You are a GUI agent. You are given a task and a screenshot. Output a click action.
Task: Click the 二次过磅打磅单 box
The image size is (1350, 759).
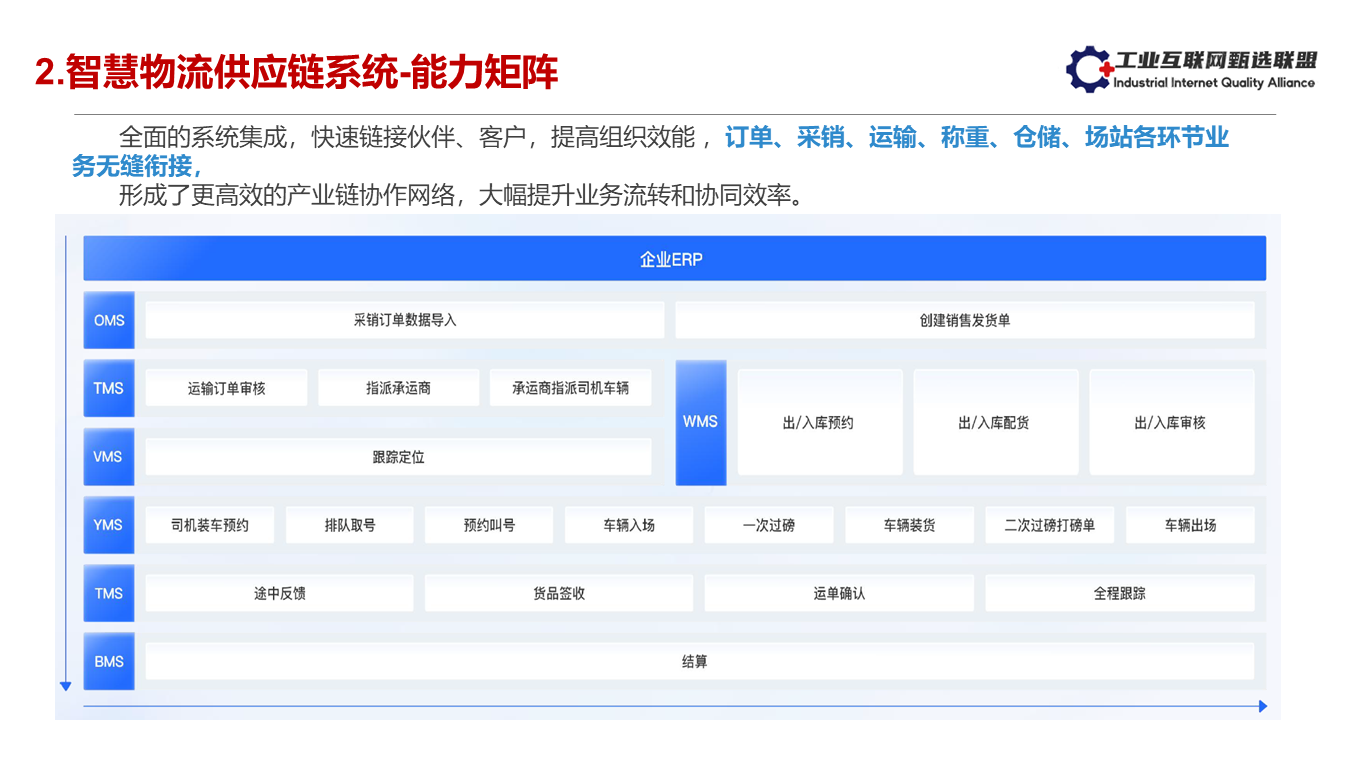[x=1050, y=525]
